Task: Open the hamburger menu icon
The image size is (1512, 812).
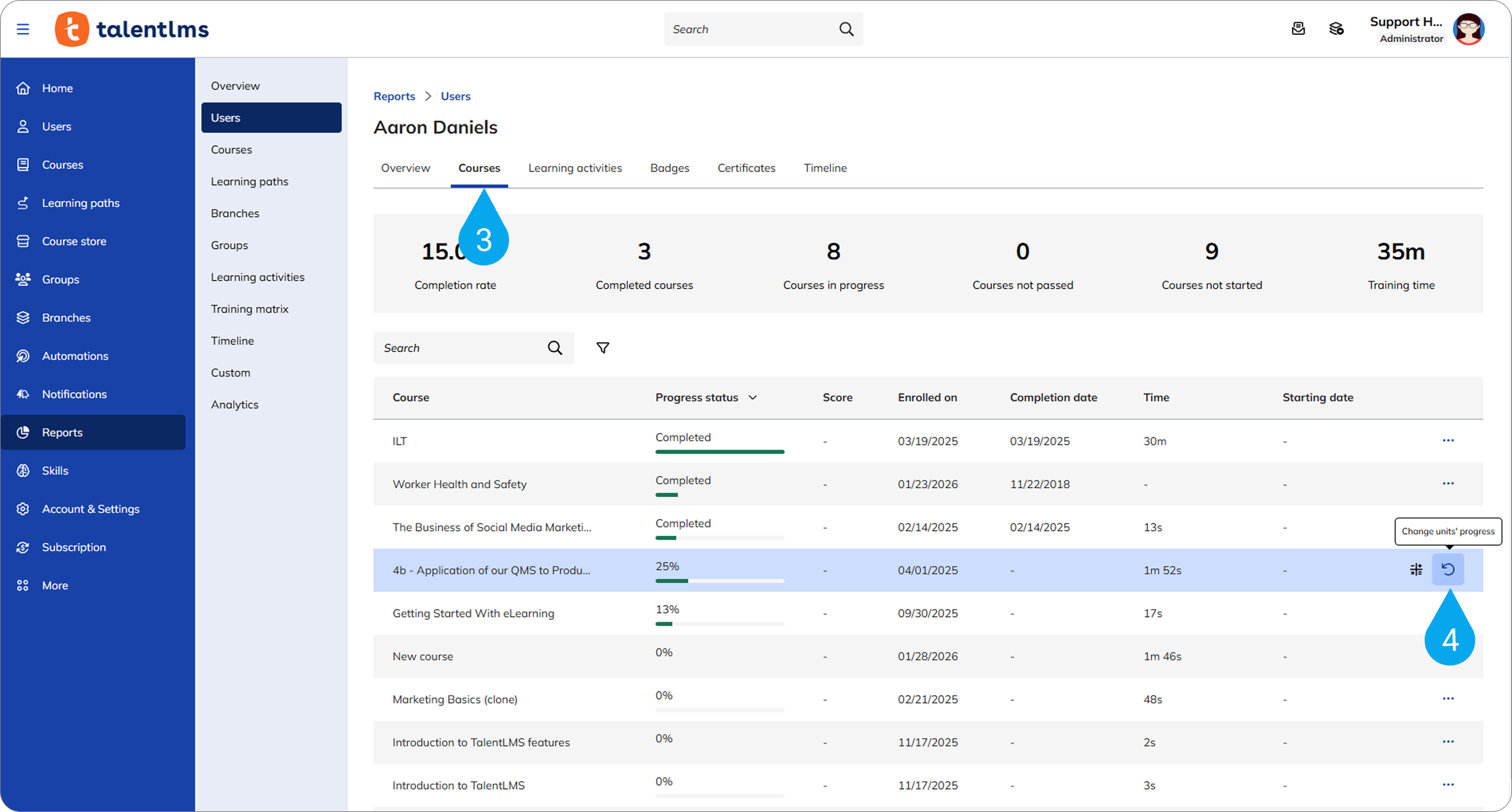Action: 23,29
